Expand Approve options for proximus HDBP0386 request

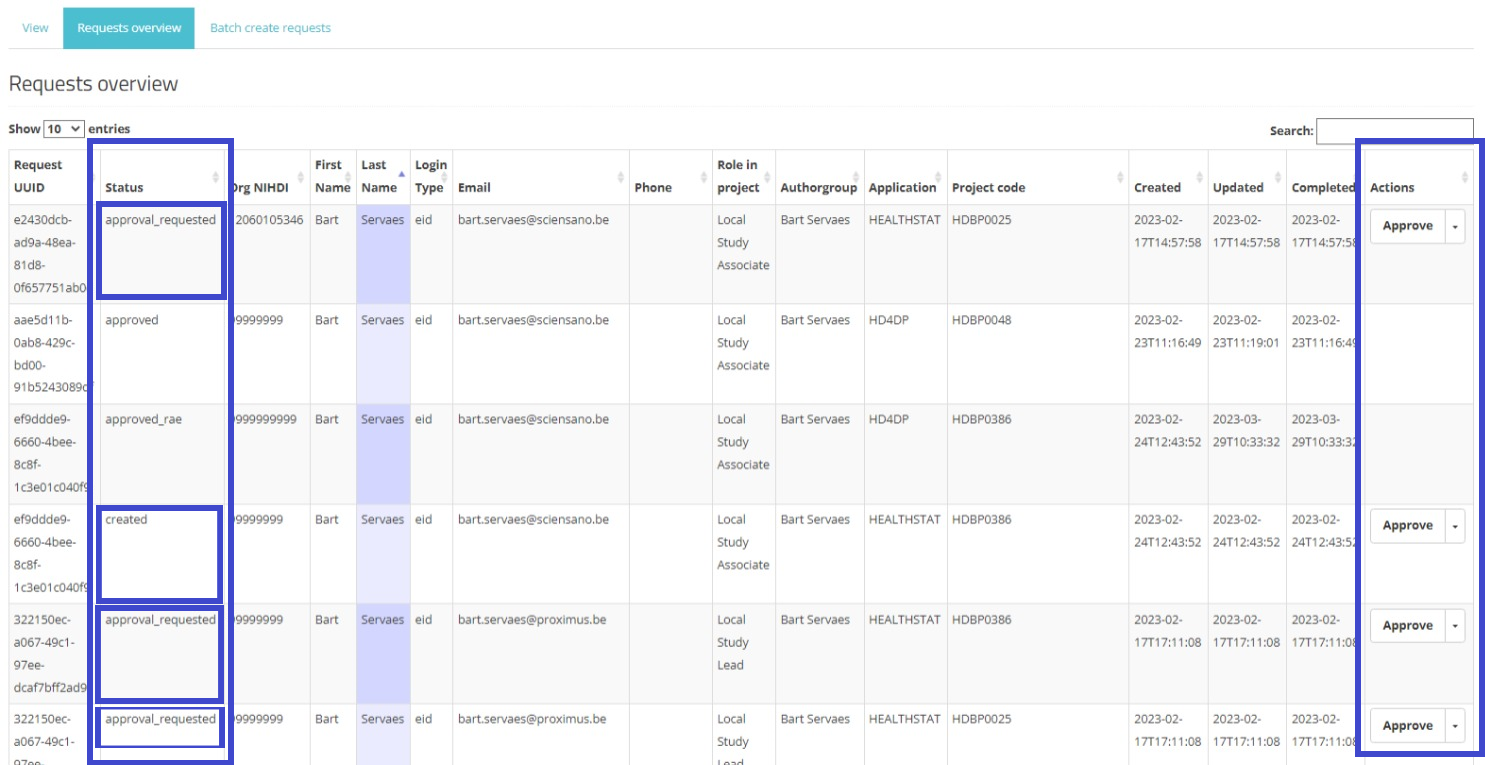click(1455, 626)
